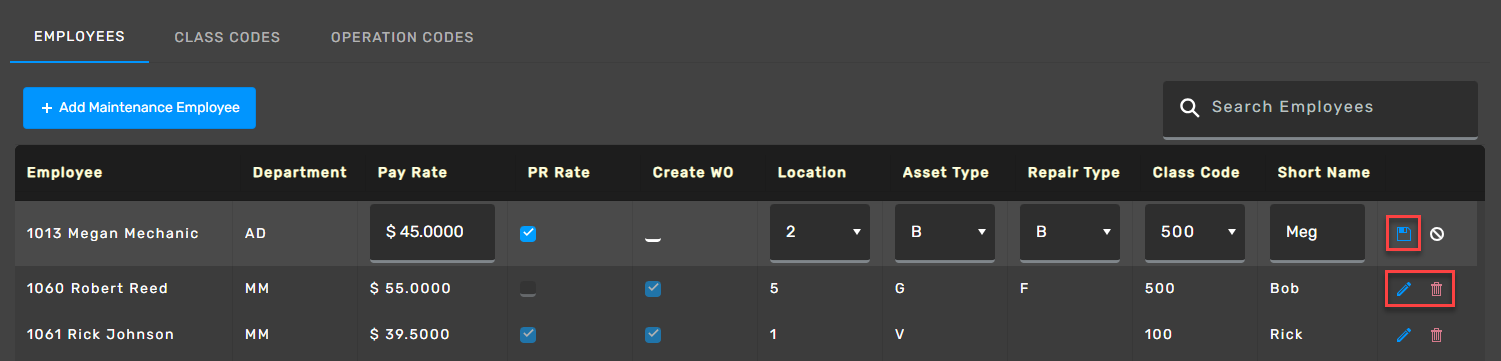Open the Location dropdown showing 2
Screen dimensions: 1501x361
[x=820, y=233]
